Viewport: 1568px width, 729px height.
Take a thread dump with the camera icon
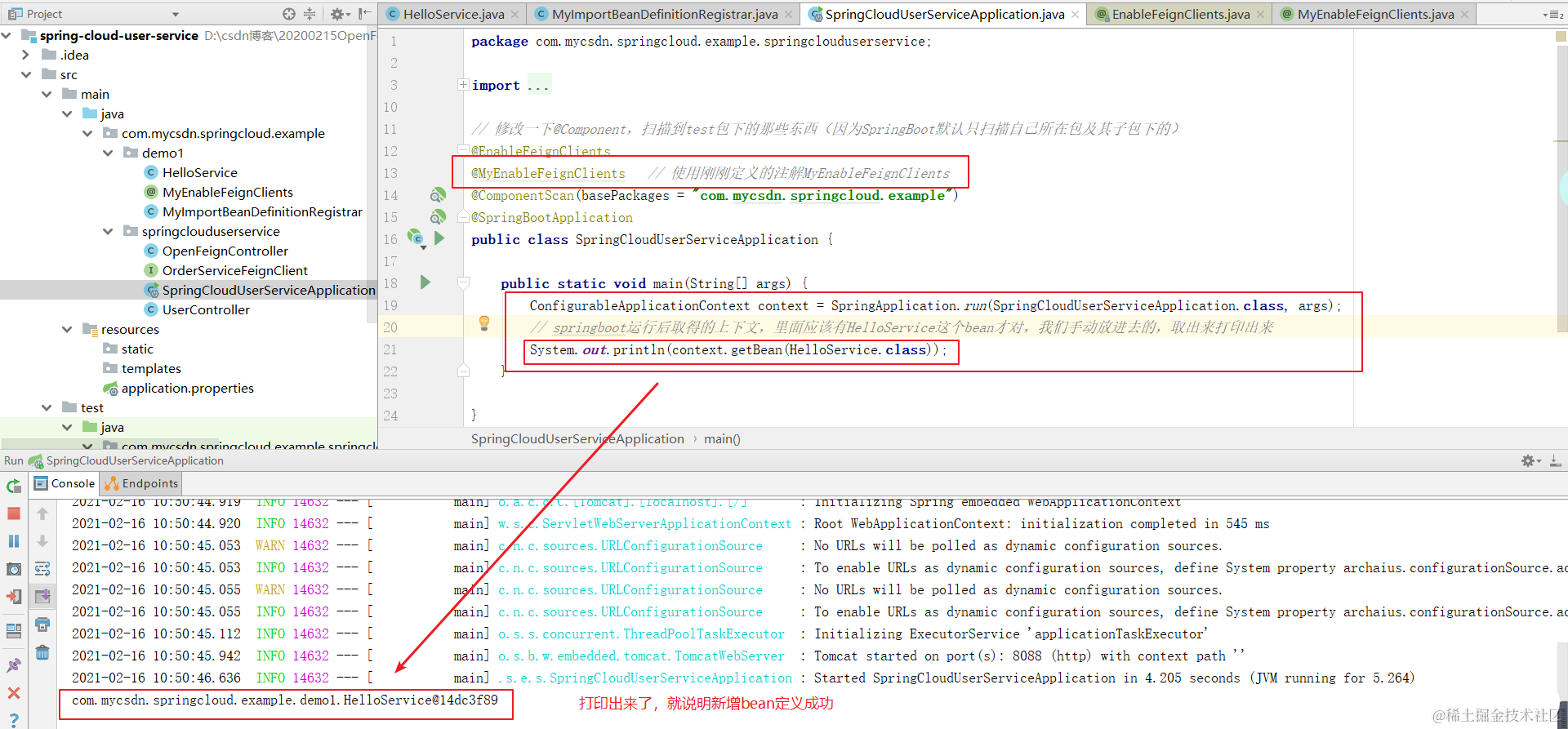(x=14, y=569)
